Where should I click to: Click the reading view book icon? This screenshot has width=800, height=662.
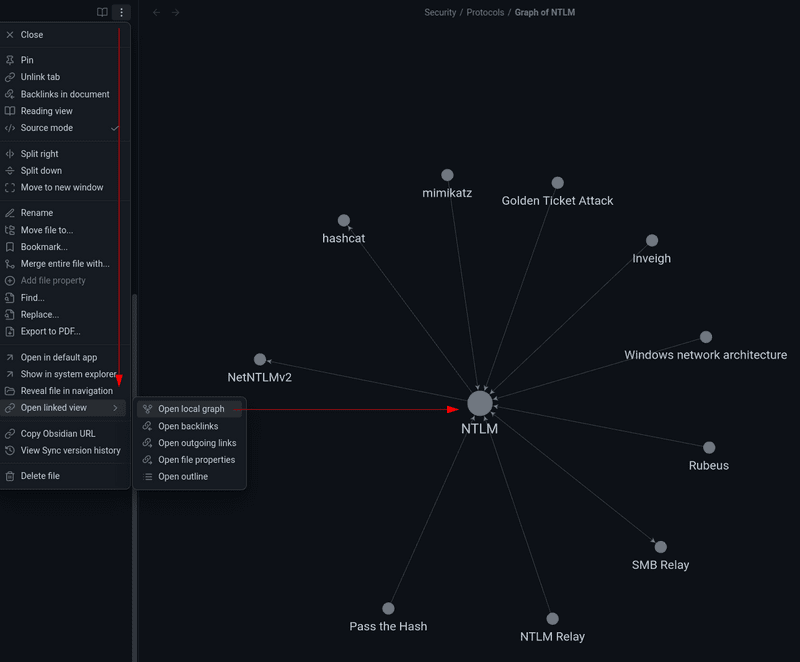(x=102, y=13)
